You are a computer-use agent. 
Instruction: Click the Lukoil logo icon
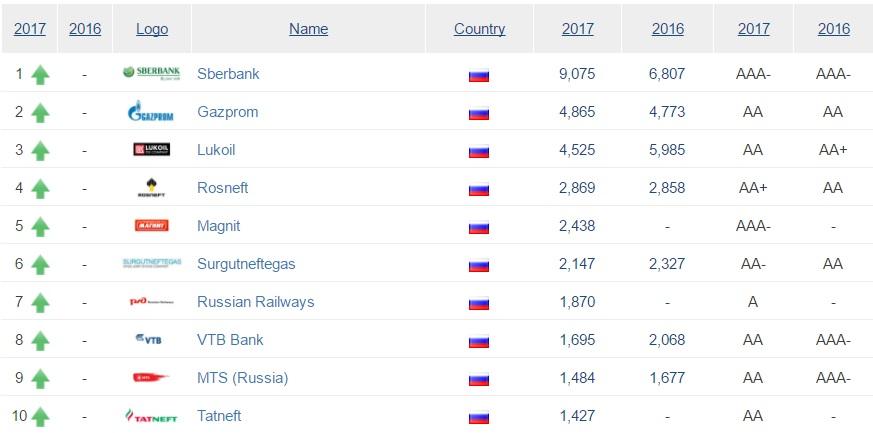click(x=151, y=149)
